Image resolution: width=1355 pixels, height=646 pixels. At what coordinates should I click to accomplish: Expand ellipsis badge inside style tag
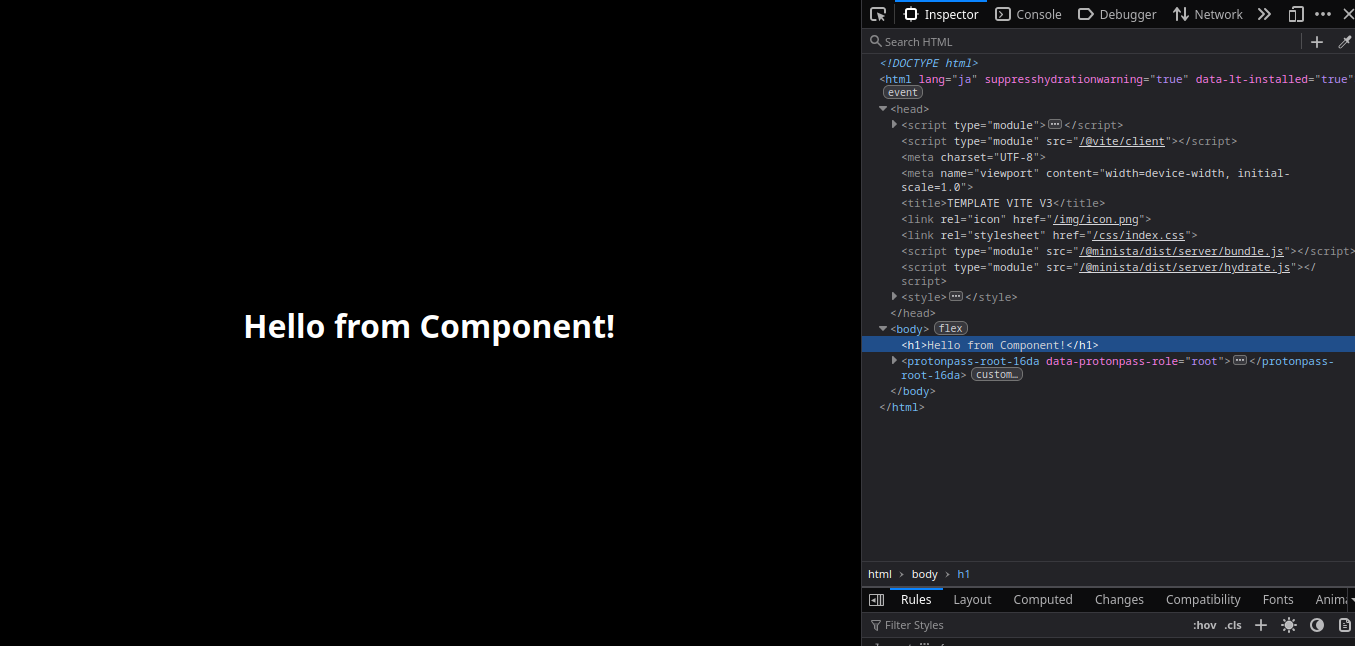coord(955,297)
